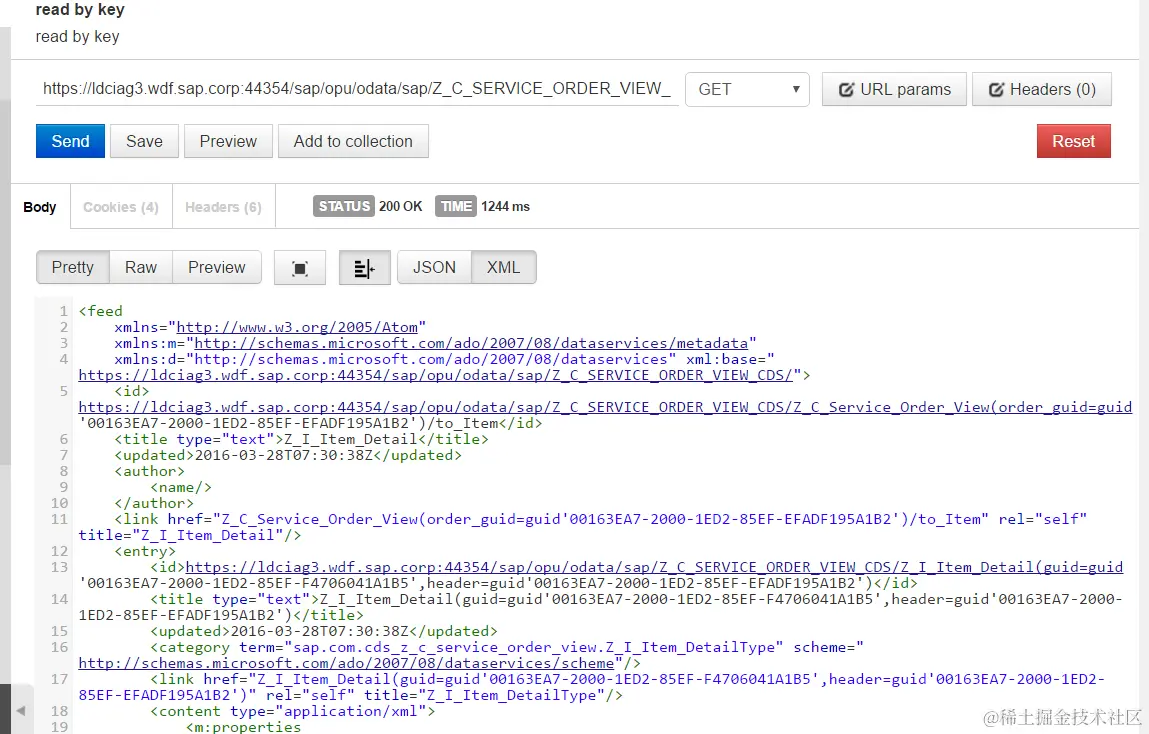Switch response format to XML

(503, 267)
